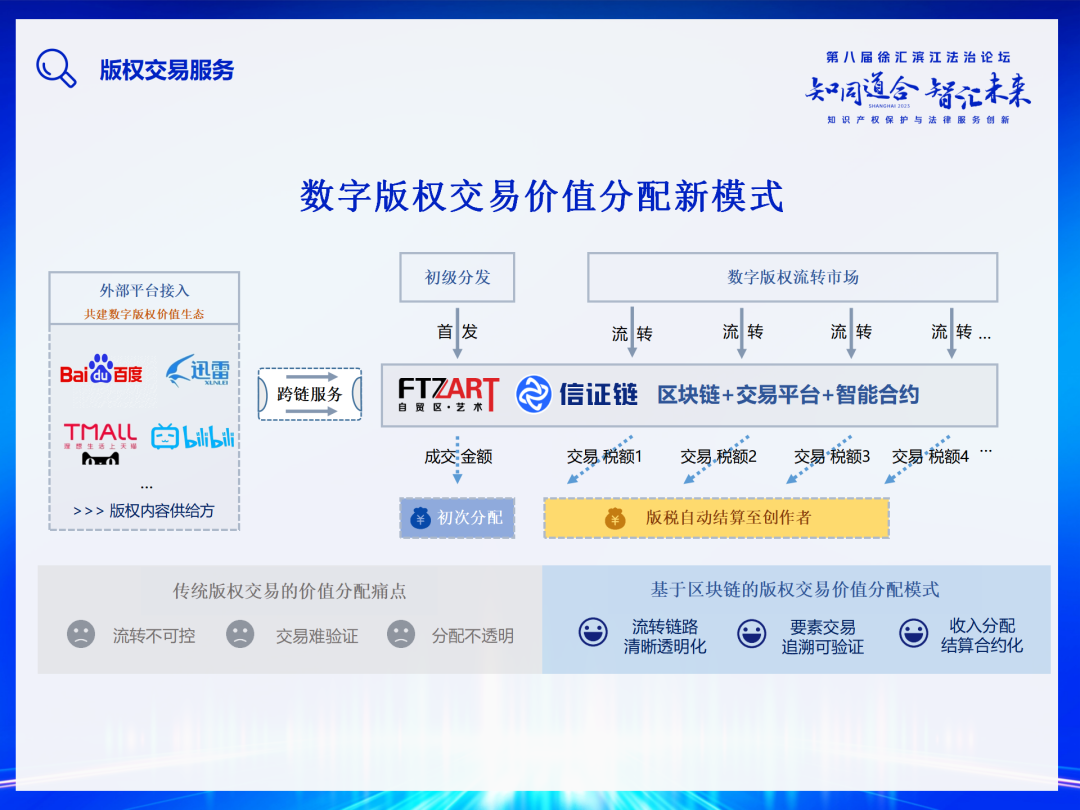Viewport: 1080px width, 810px height.
Task: Click the 初次分配 button
Action: click(457, 518)
